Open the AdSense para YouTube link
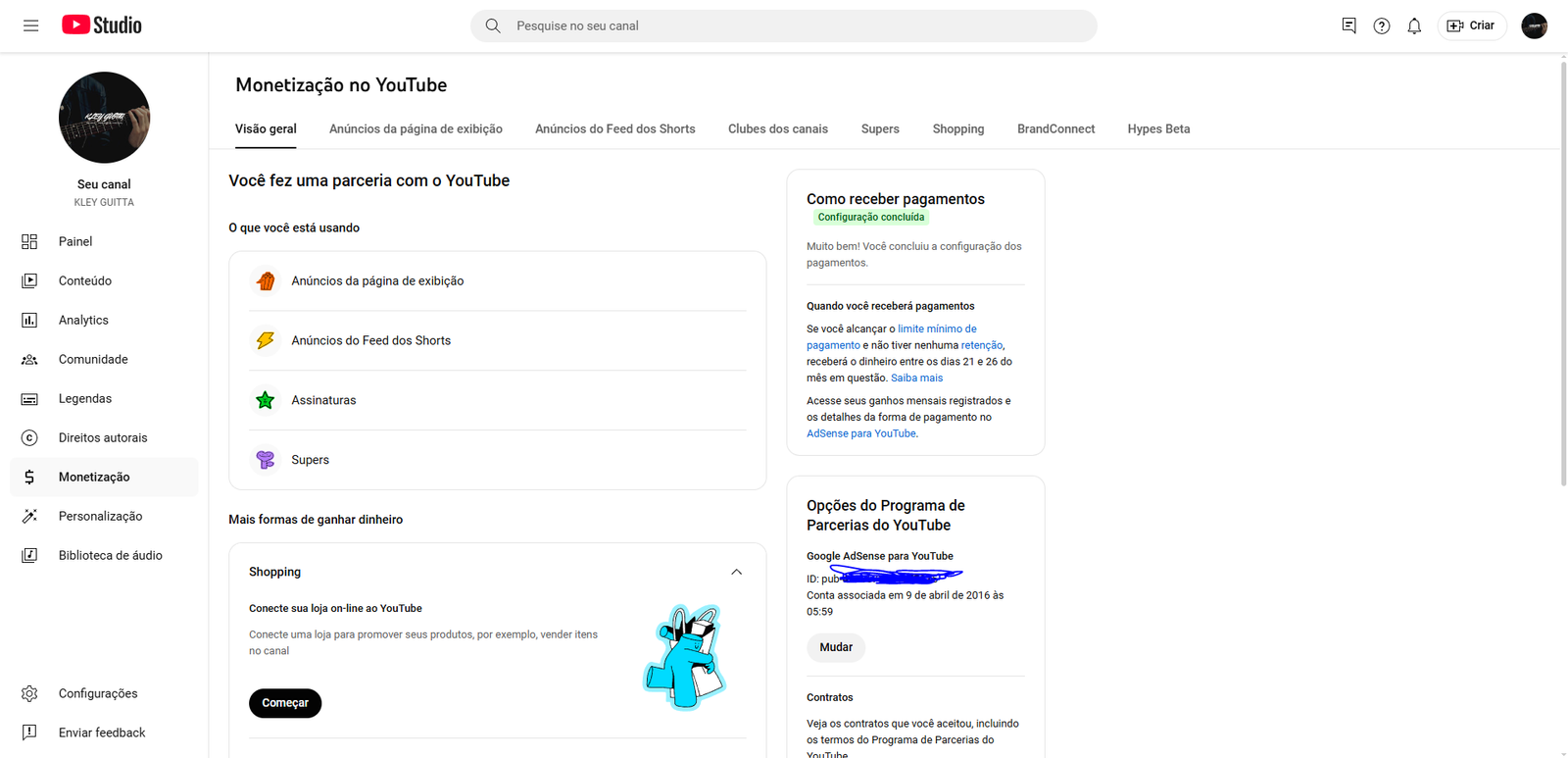The width and height of the screenshot is (1568, 758). (x=861, y=433)
